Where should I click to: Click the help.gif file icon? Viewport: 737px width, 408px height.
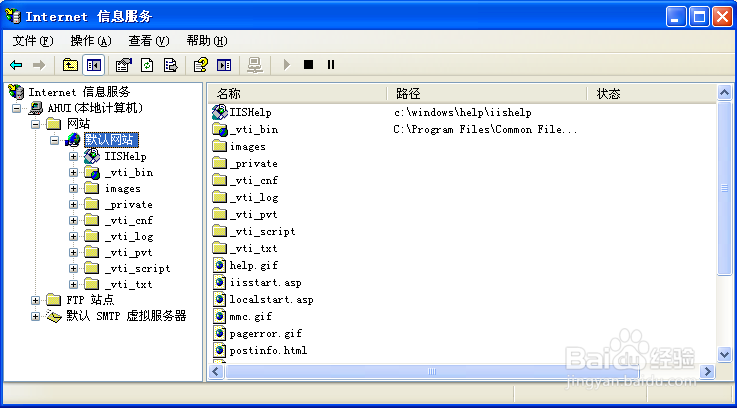click(220, 265)
